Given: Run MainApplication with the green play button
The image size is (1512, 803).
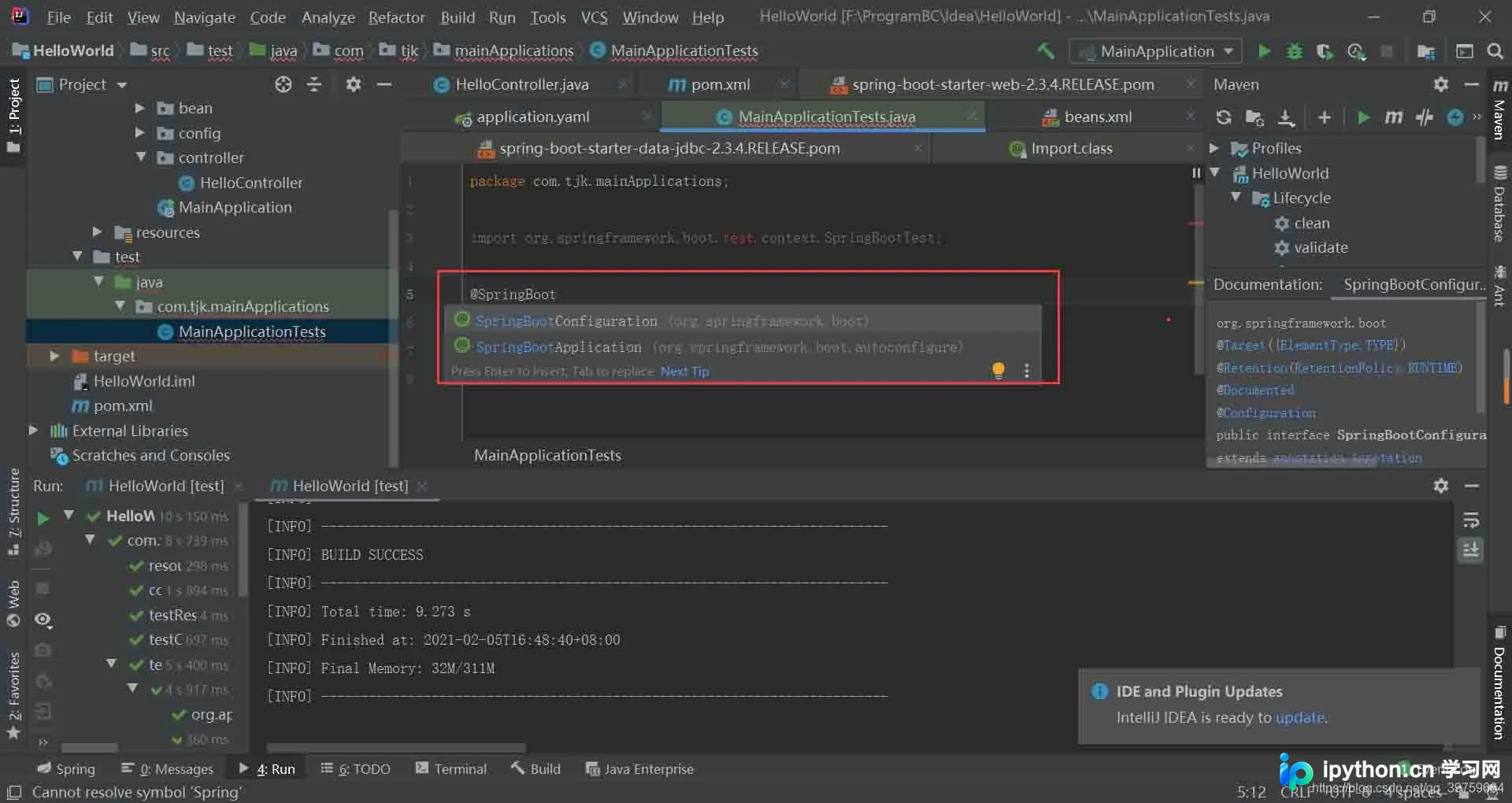Looking at the screenshot, I should 1264,51.
